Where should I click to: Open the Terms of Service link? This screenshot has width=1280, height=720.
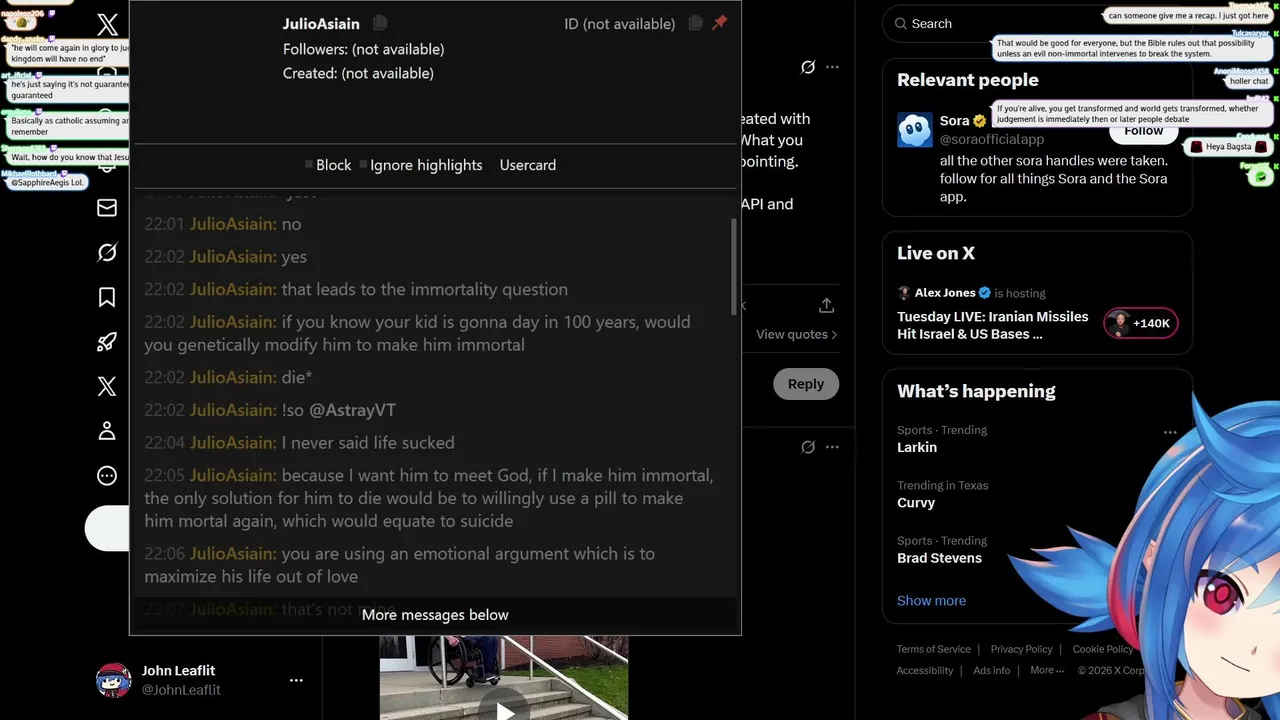pyautogui.click(x=933, y=649)
